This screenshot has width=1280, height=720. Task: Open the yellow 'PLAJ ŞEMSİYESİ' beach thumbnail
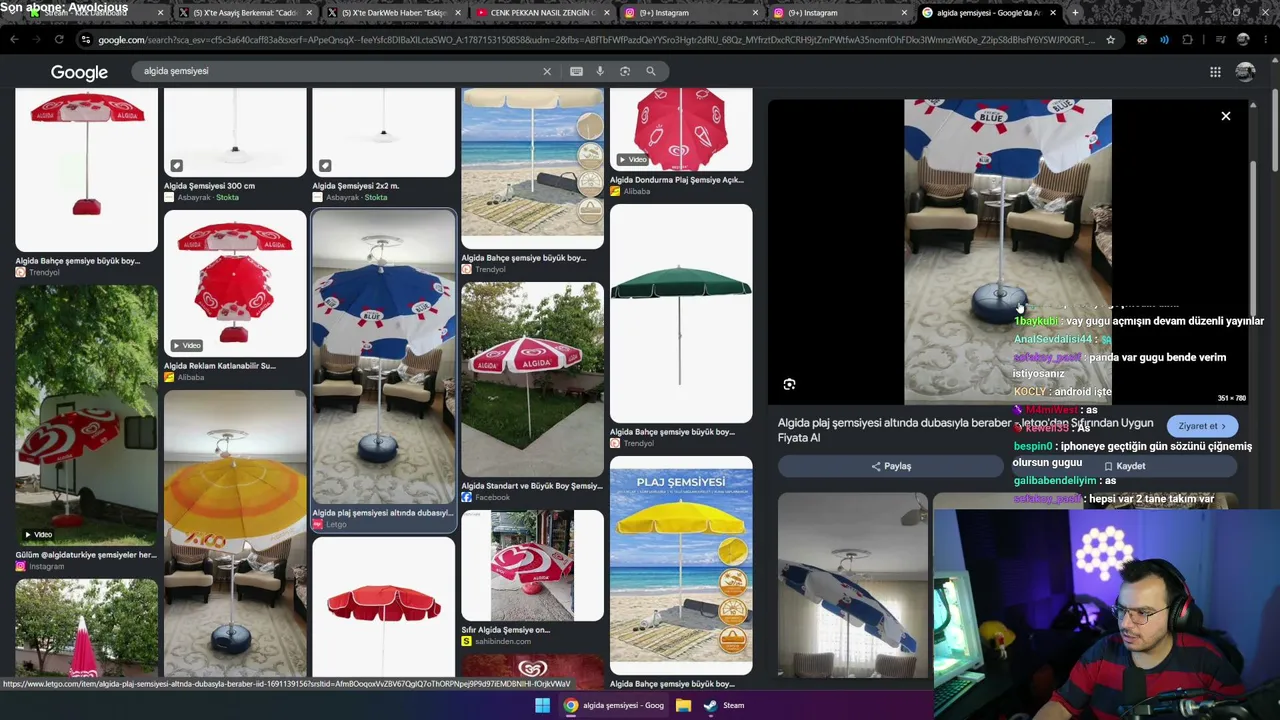coord(681,565)
